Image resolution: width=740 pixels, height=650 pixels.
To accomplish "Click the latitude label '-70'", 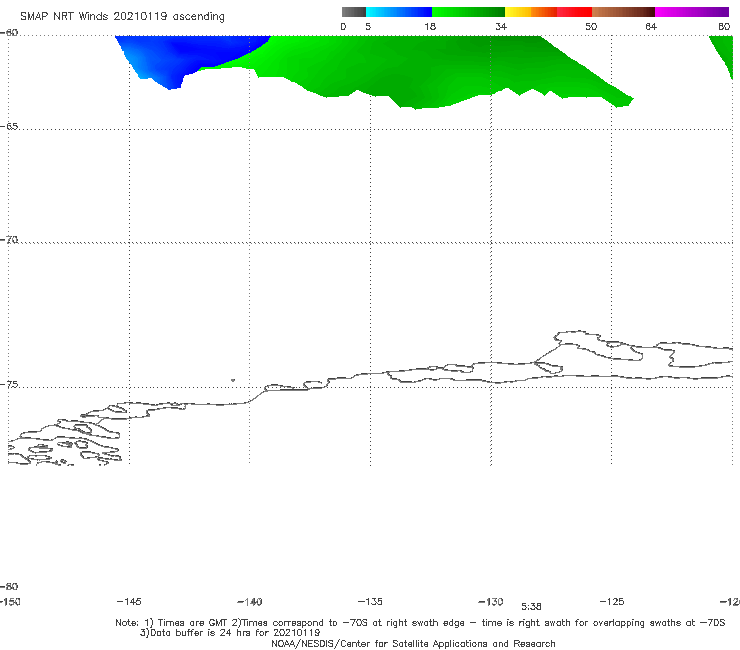I will [x=9, y=239].
